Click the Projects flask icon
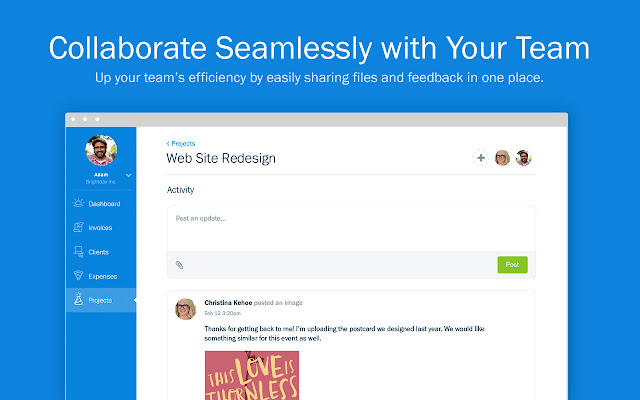The height and width of the screenshot is (400, 640). point(78,300)
